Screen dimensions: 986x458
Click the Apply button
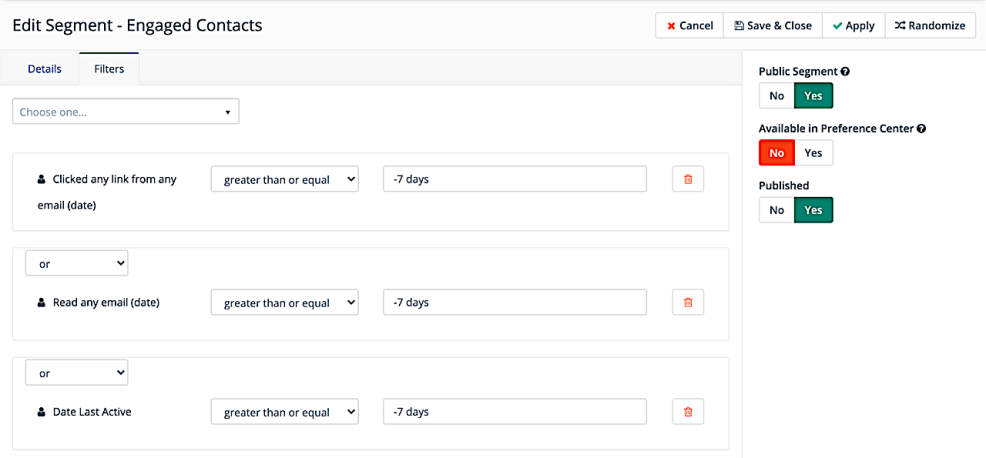point(853,26)
